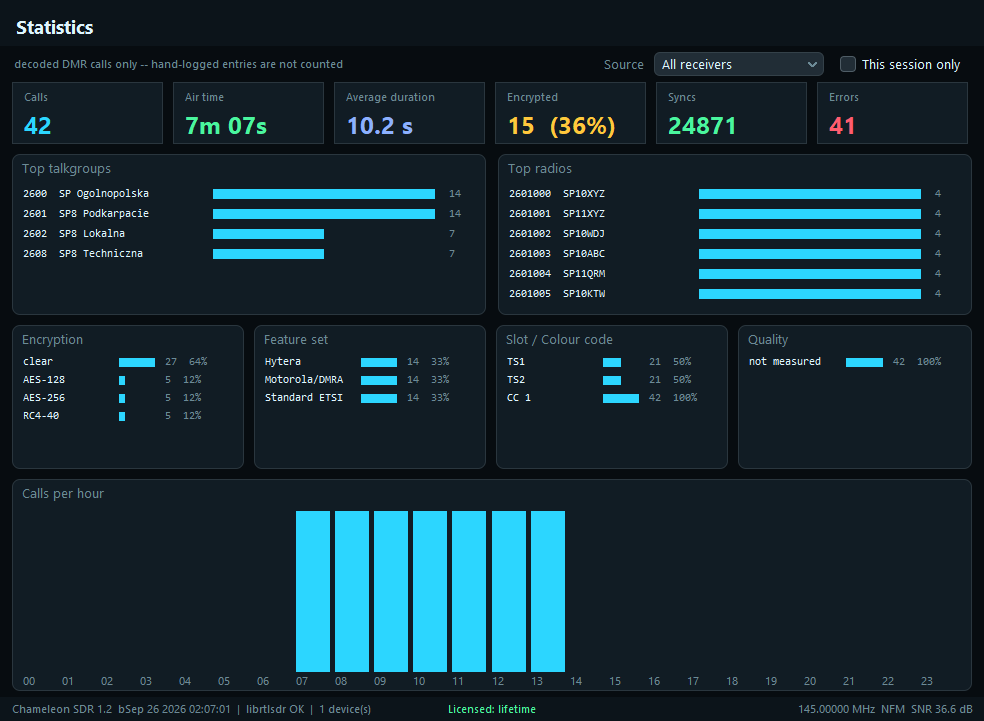Click the clear encryption 64% value
This screenshot has width=984, height=721.
[x=198, y=362]
